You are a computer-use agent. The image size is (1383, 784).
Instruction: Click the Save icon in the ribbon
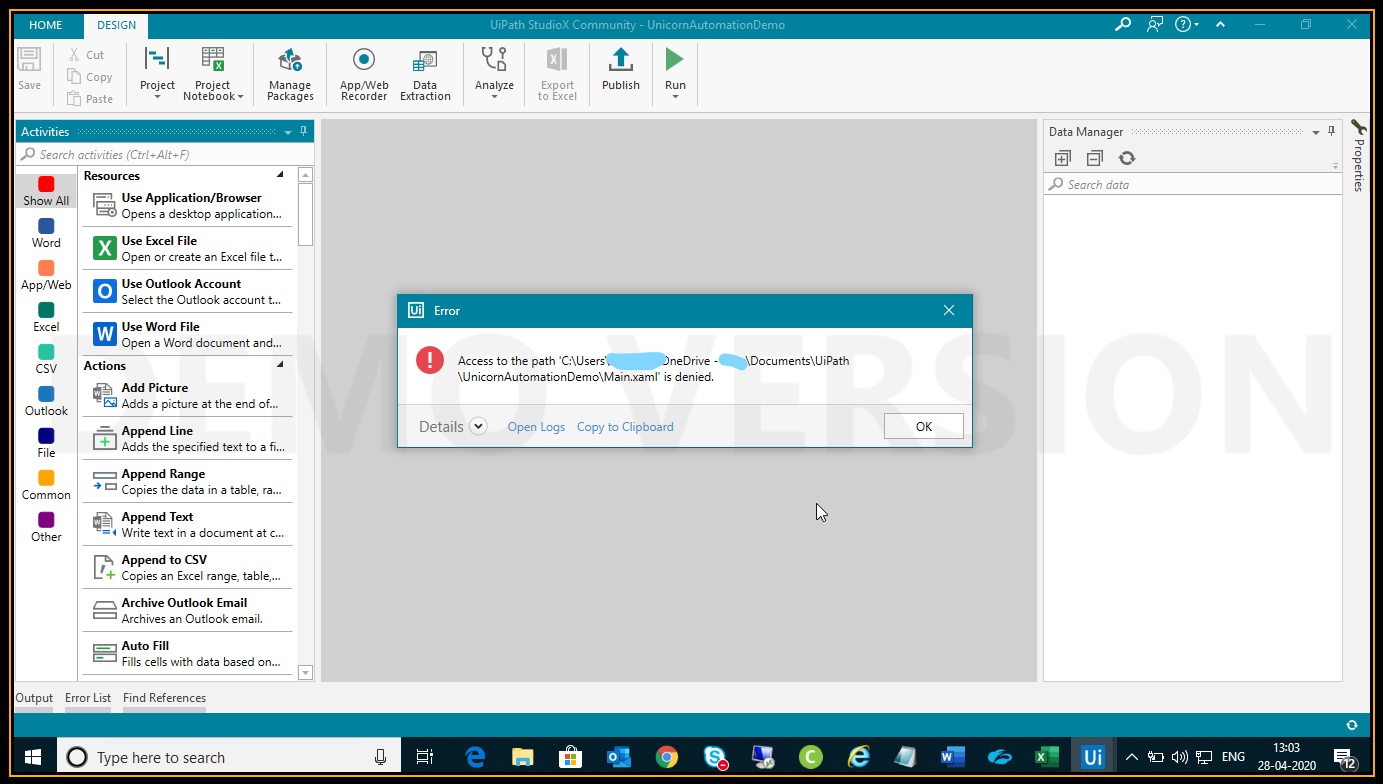(x=29, y=68)
